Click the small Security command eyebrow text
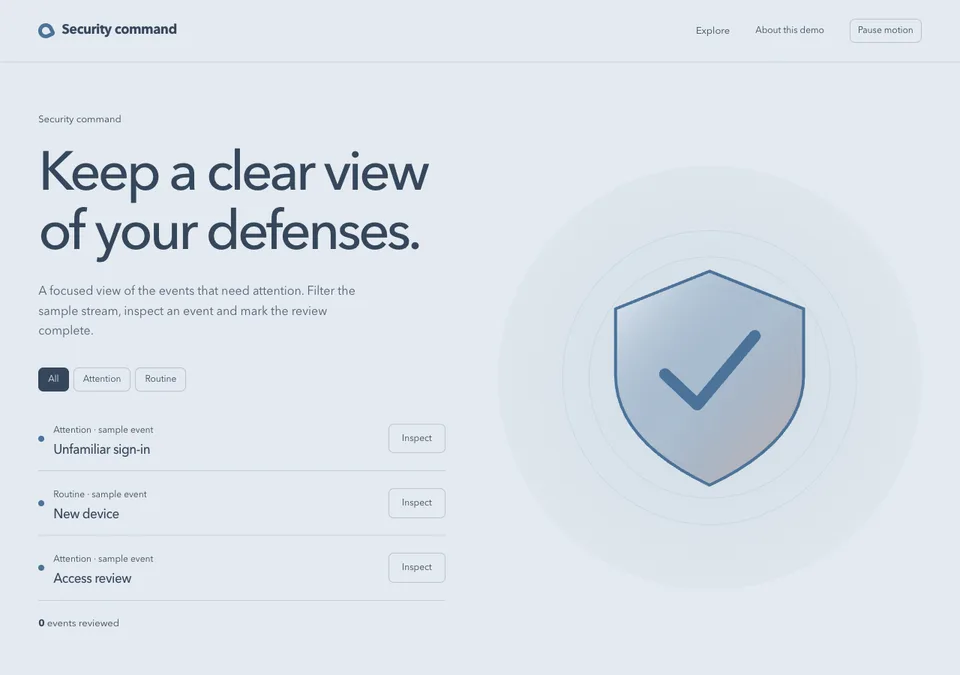This screenshot has width=960, height=675. click(x=80, y=119)
